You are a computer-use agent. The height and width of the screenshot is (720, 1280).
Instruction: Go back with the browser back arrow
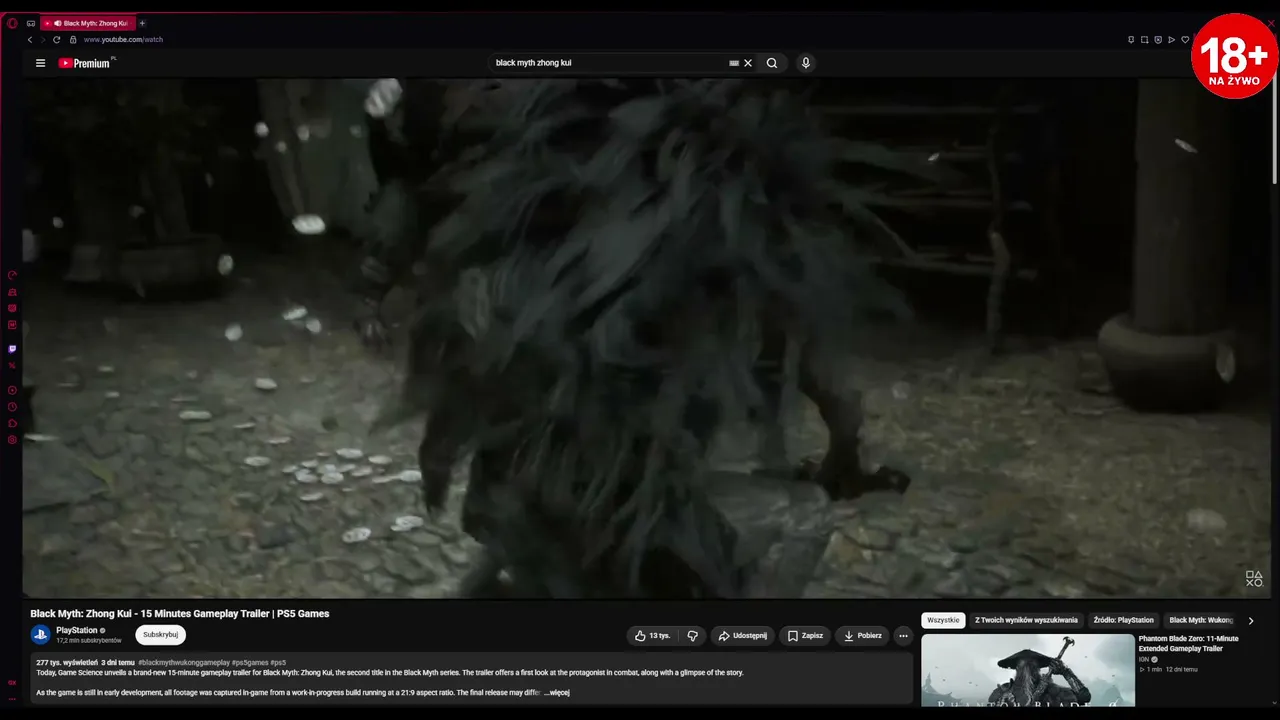click(30, 40)
